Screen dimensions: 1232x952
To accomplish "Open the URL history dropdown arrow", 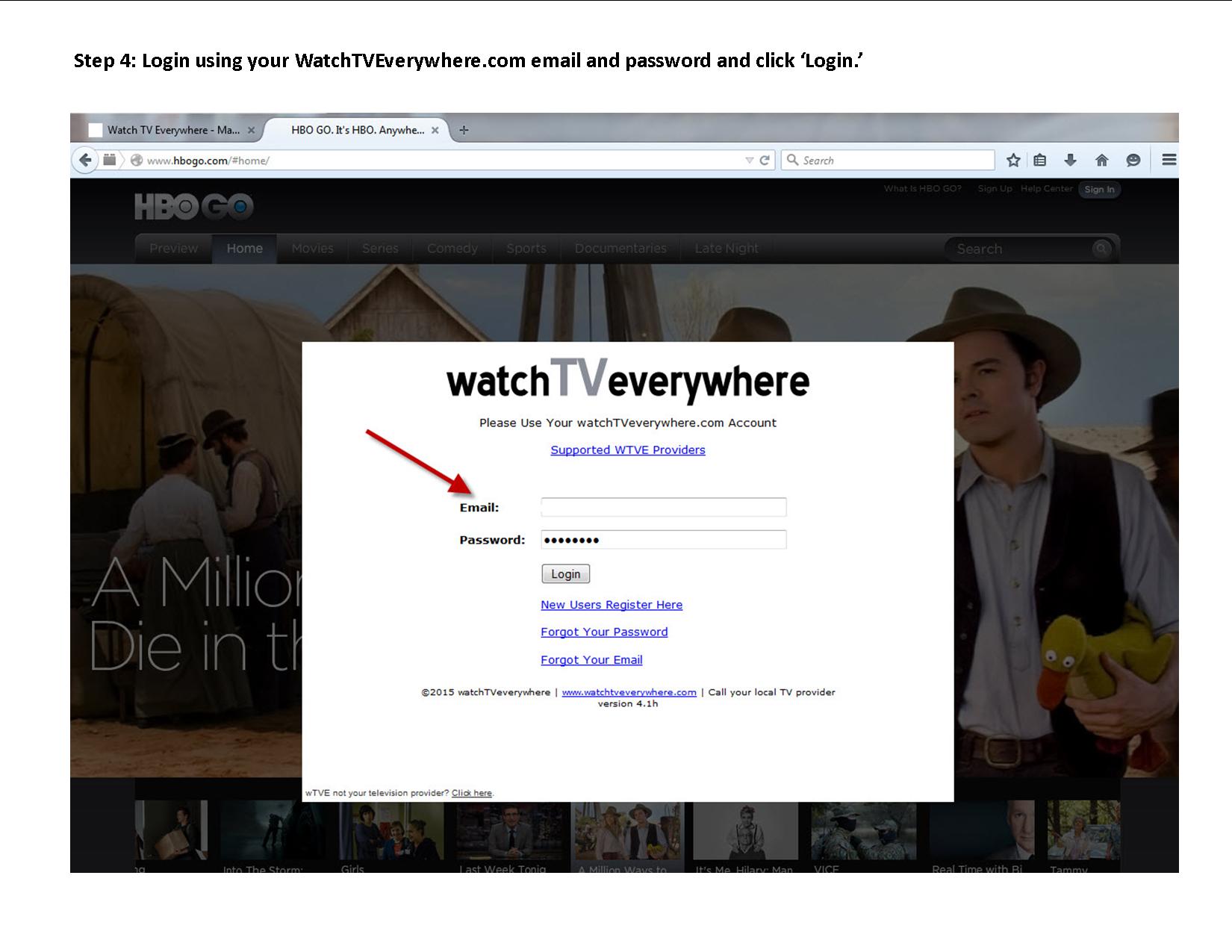I will point(749,161).
